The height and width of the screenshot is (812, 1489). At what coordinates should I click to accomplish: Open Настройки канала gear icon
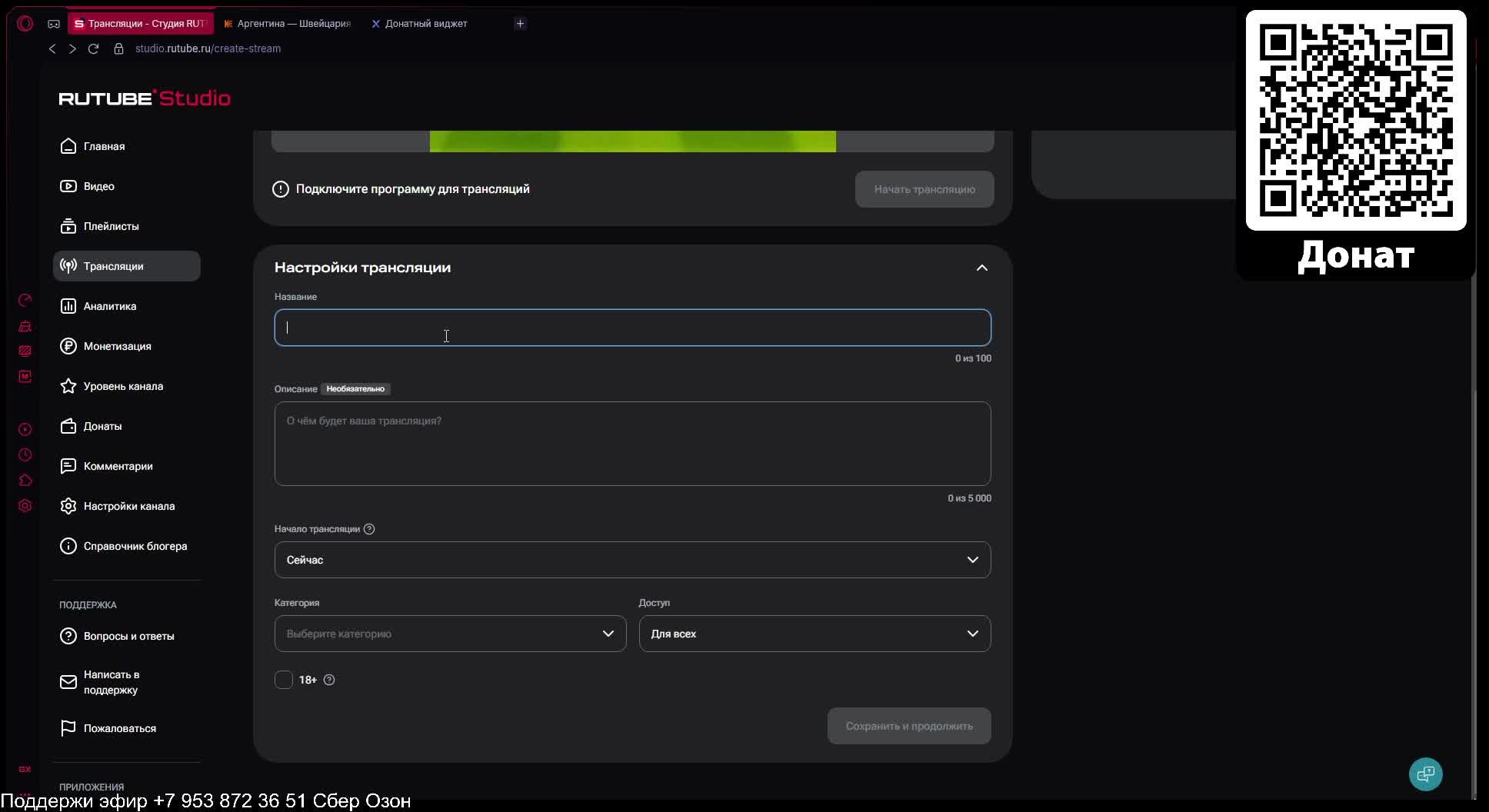pos(68,506)
